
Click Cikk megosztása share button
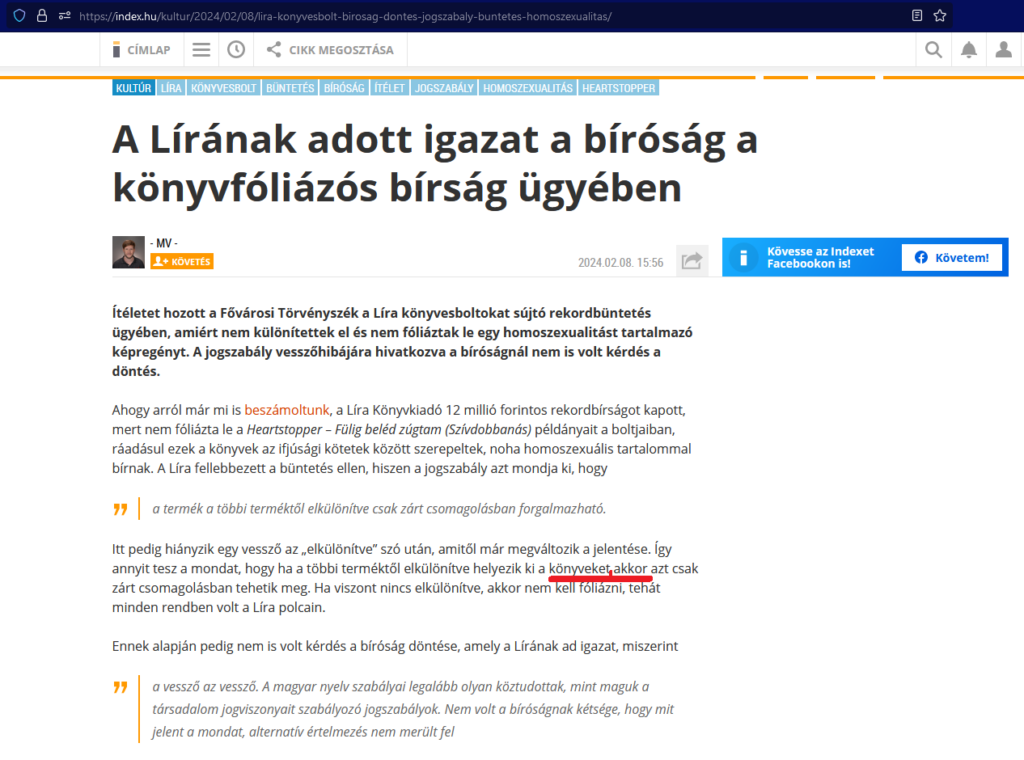(330, 49)
